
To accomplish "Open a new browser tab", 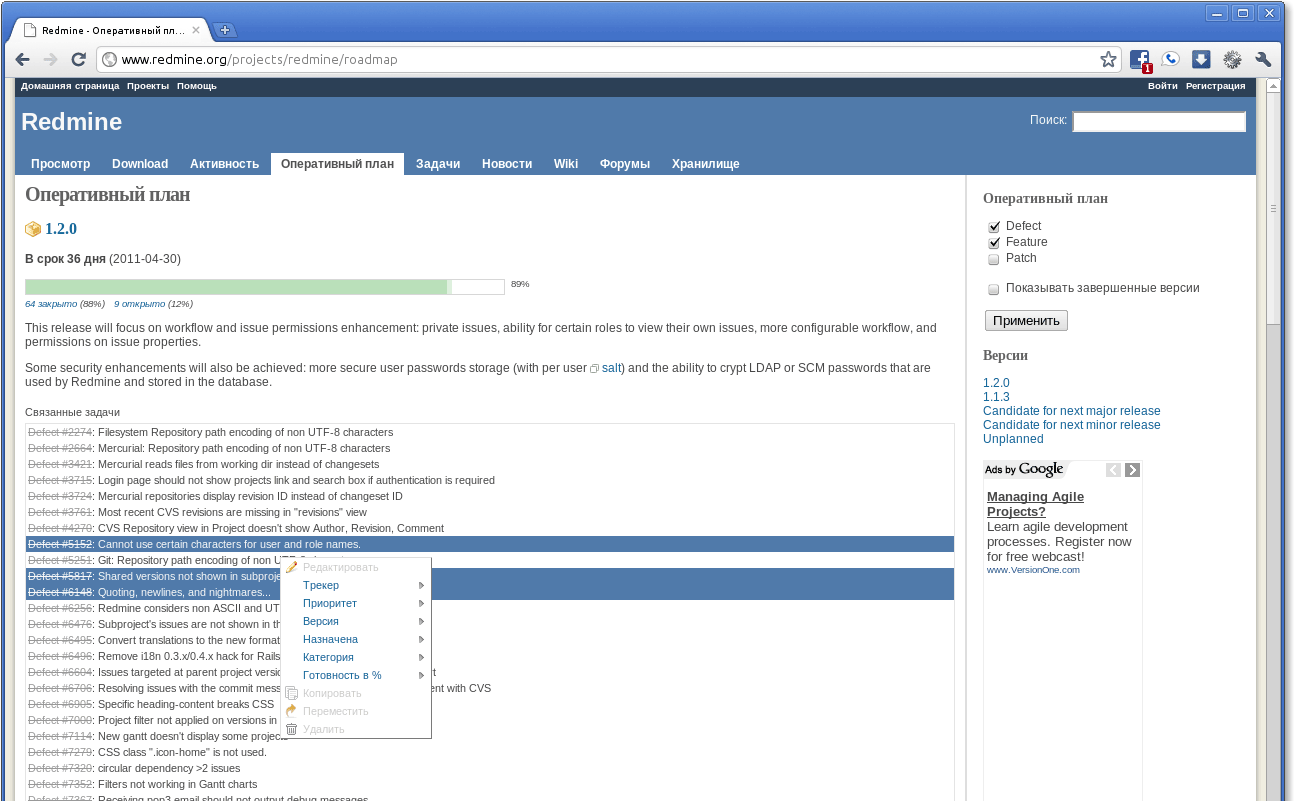I will pyautogui.click(x=225, y=30).
